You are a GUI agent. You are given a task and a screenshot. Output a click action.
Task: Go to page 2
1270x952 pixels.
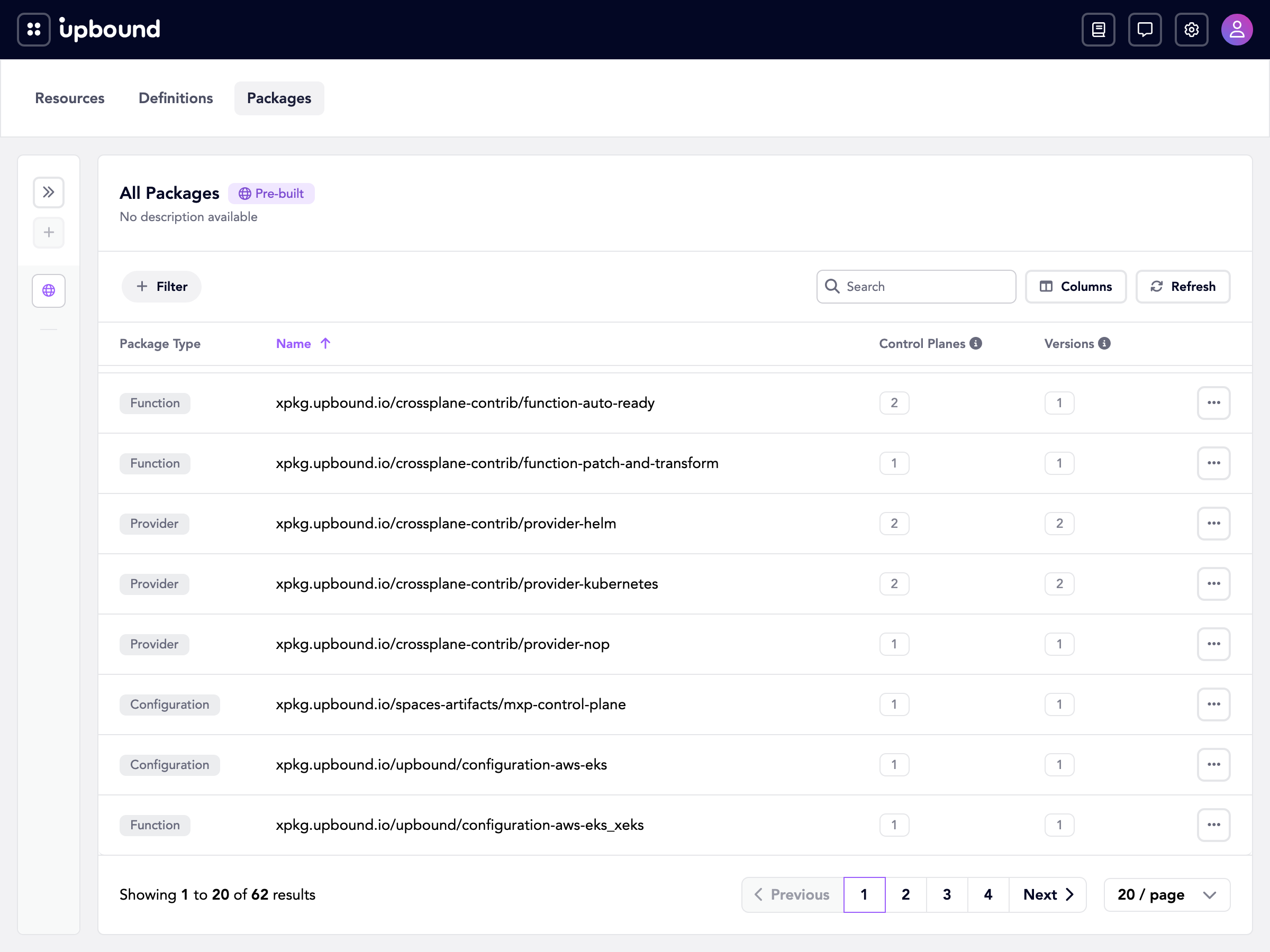click(x=906, y=895)
